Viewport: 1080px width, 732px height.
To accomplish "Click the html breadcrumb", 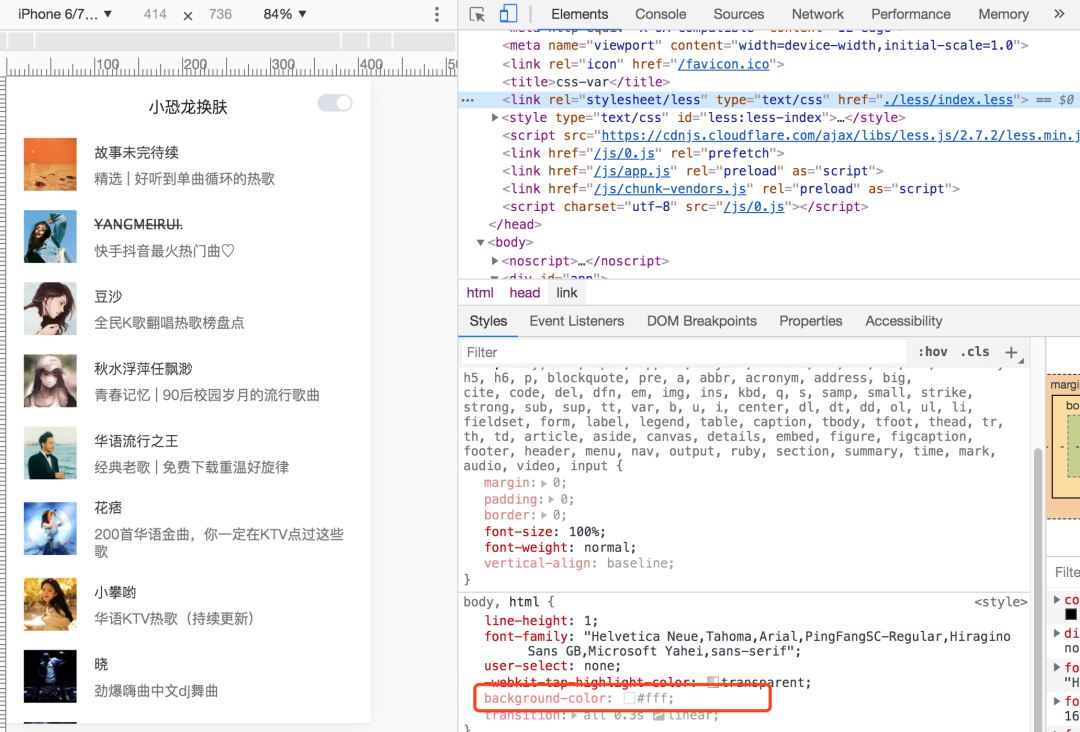I will pyautogui.click(x=479, y=293).
